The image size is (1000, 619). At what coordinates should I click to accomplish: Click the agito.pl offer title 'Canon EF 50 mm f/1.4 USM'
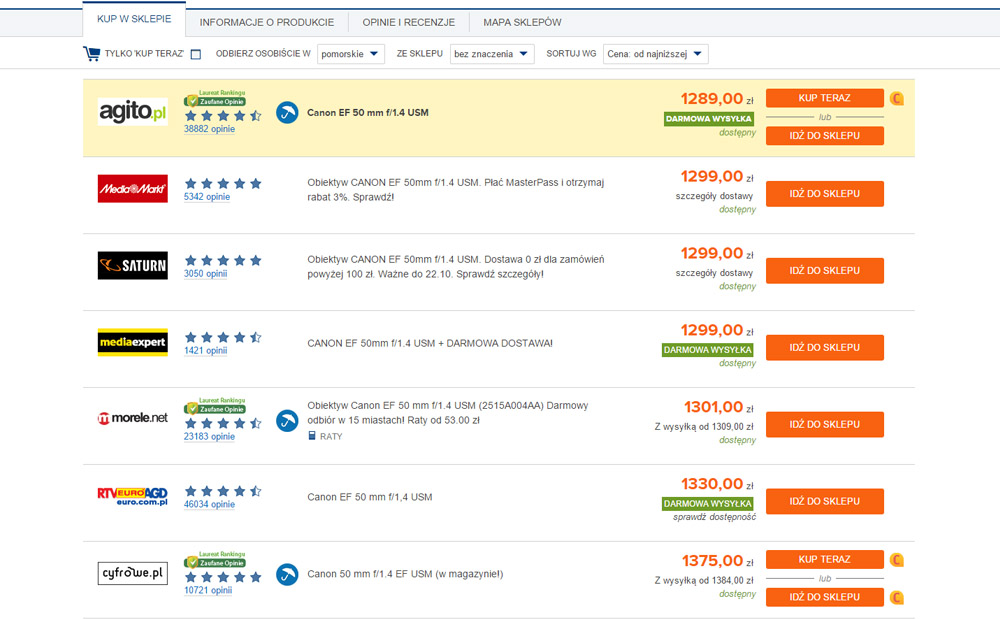click(368, 113)
